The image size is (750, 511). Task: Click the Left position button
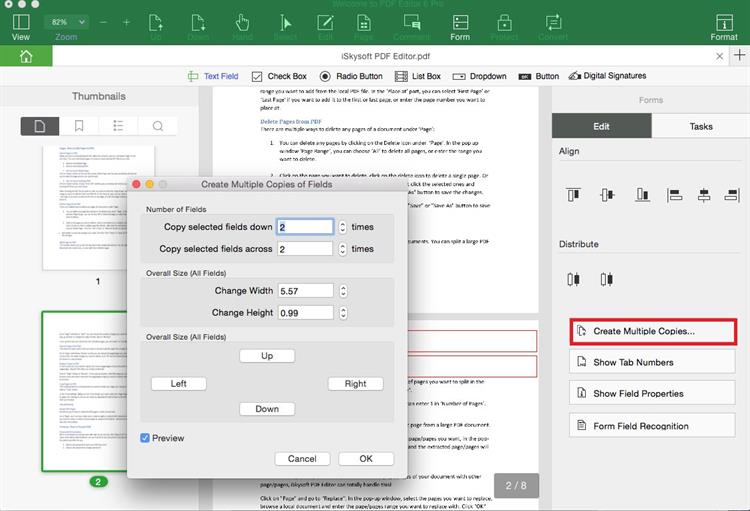pyautogui.click(x=179, y=384)
